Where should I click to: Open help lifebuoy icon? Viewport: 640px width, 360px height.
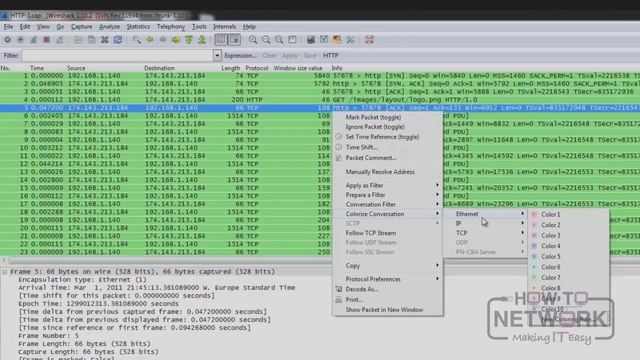pyautogui.click(x=369, y=40)
